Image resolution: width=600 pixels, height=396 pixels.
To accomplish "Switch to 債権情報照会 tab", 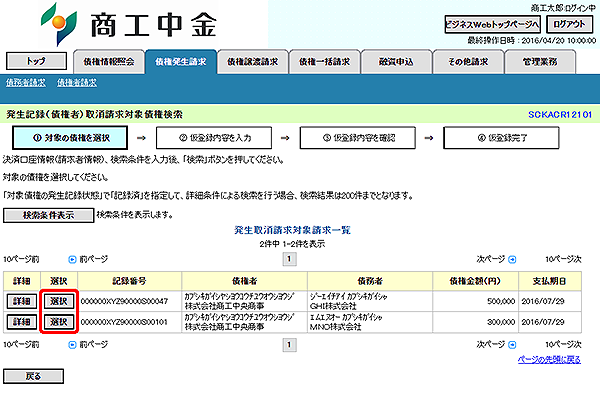I will pyautogui.click(x=109, y=62).
